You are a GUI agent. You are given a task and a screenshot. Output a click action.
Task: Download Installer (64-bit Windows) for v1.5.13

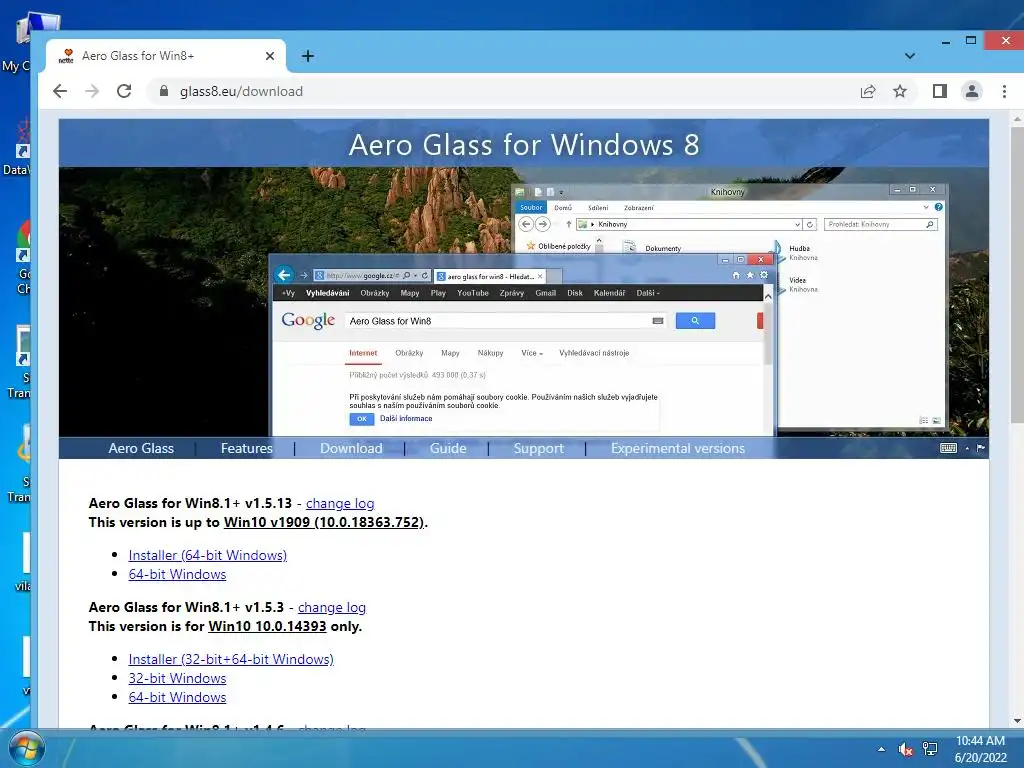coord(208,555)
